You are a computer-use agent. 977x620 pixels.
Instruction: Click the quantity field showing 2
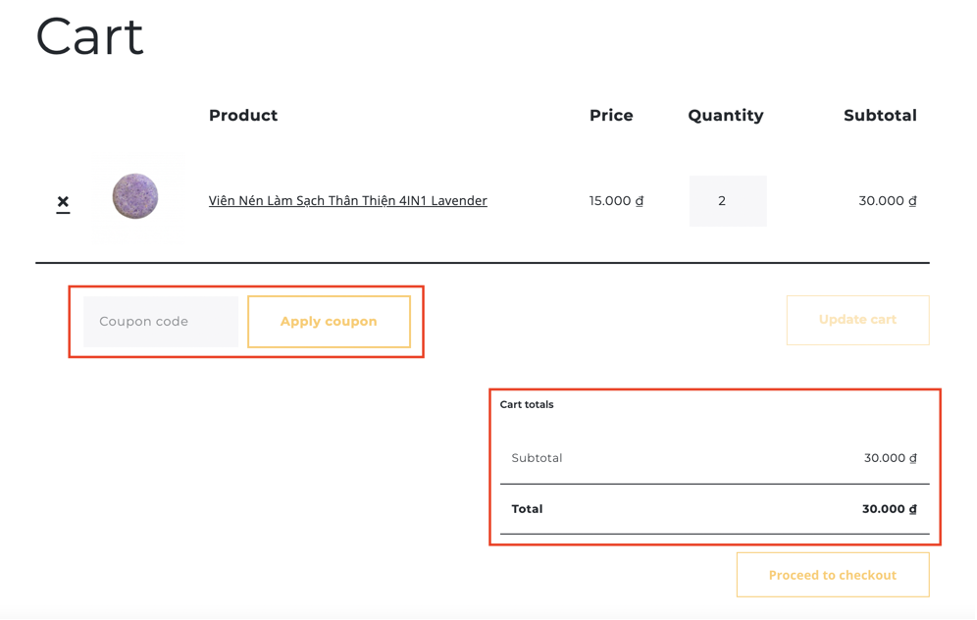(727, 201)
